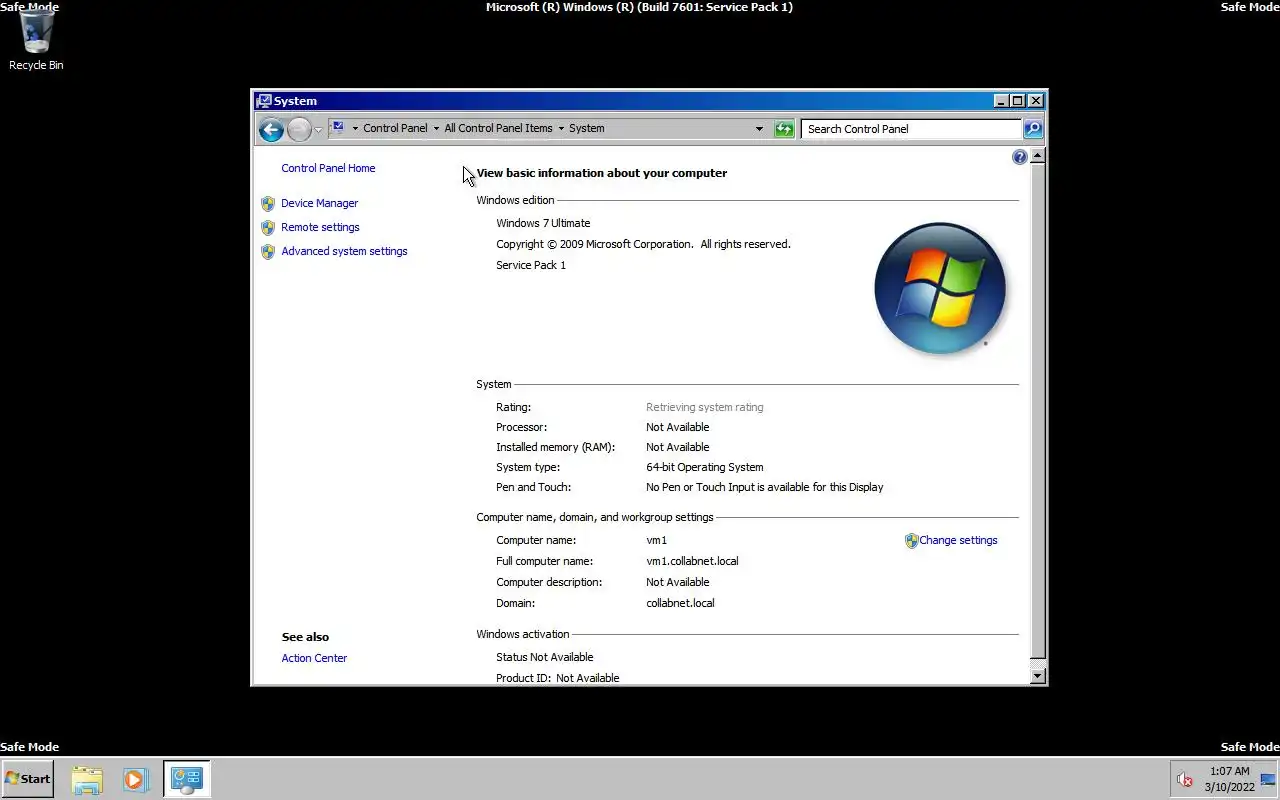Launch Windows Media Player from the taskbar
This screenshot has width=1280, height=800.
coord(135,779)
